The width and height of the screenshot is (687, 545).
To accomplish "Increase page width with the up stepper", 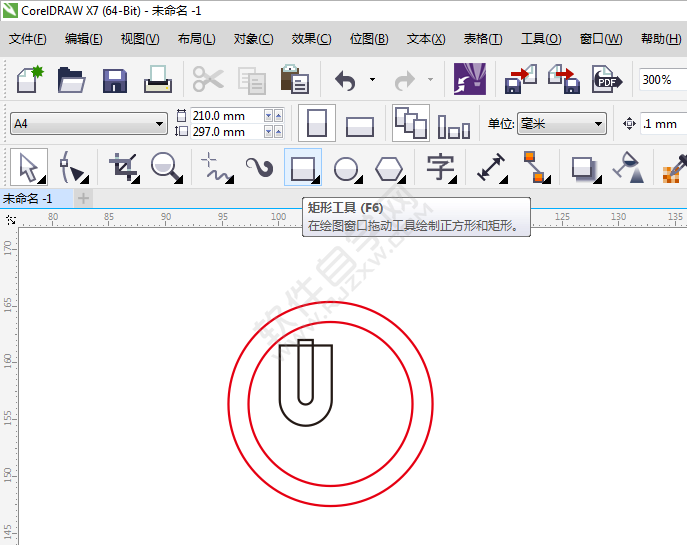I will [278, 116].
